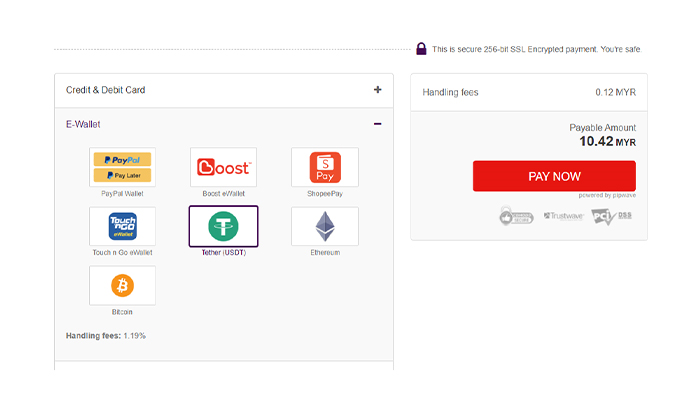Click the Payable Amount label
This screenshot has height=400, width=700.
603,128
